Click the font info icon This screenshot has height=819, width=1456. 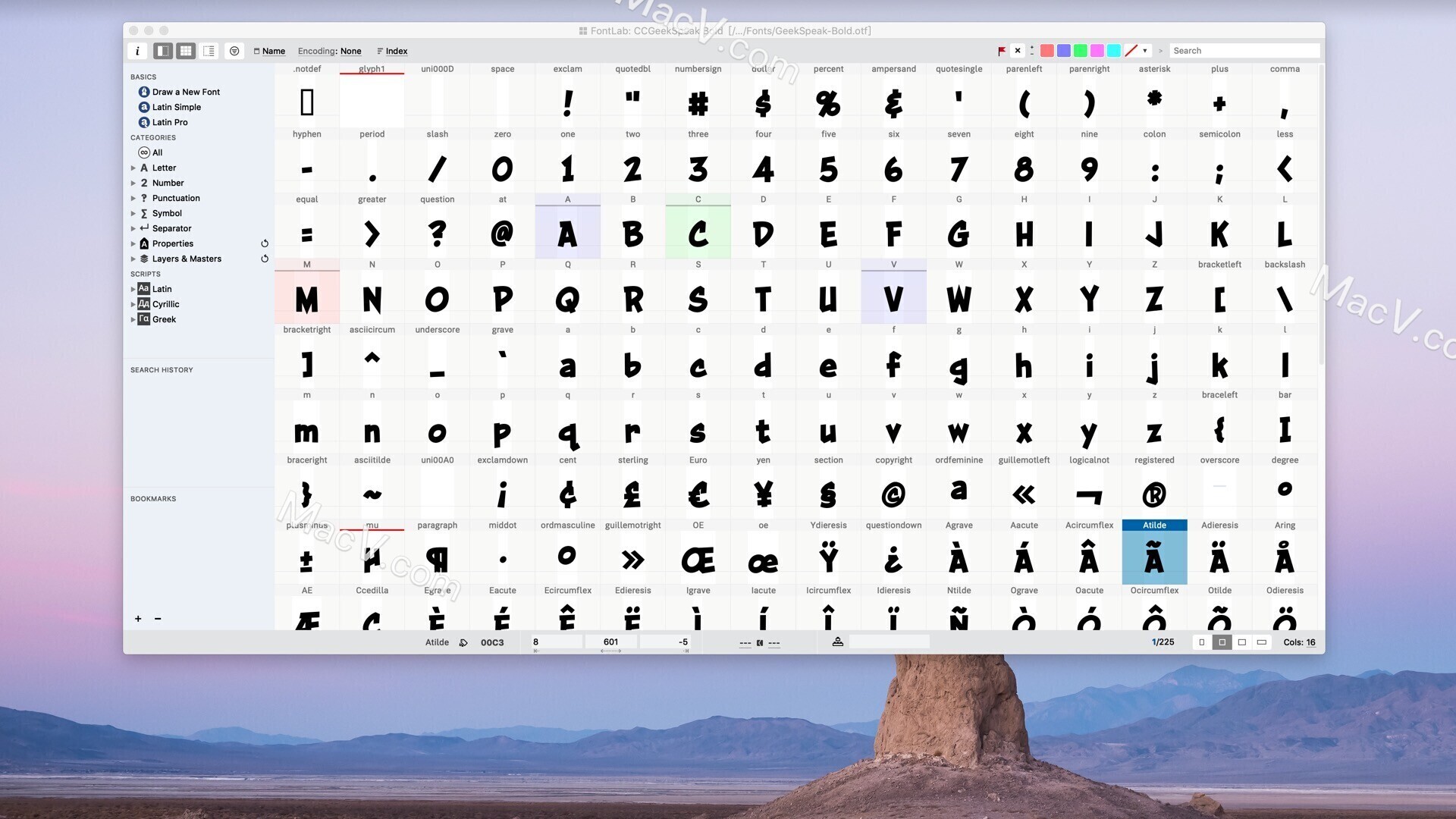(x=138, y=50)
